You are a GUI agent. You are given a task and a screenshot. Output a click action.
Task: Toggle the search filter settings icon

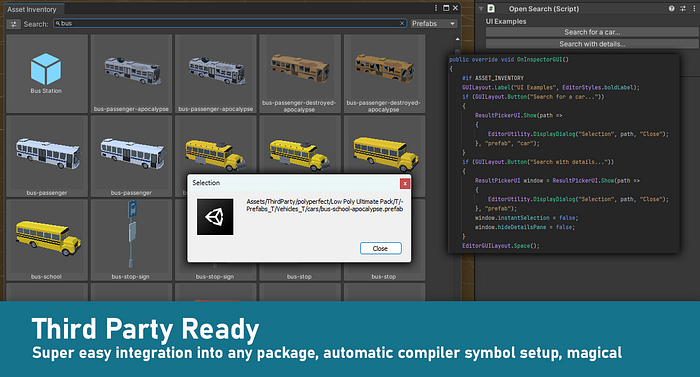pos(13,24)
